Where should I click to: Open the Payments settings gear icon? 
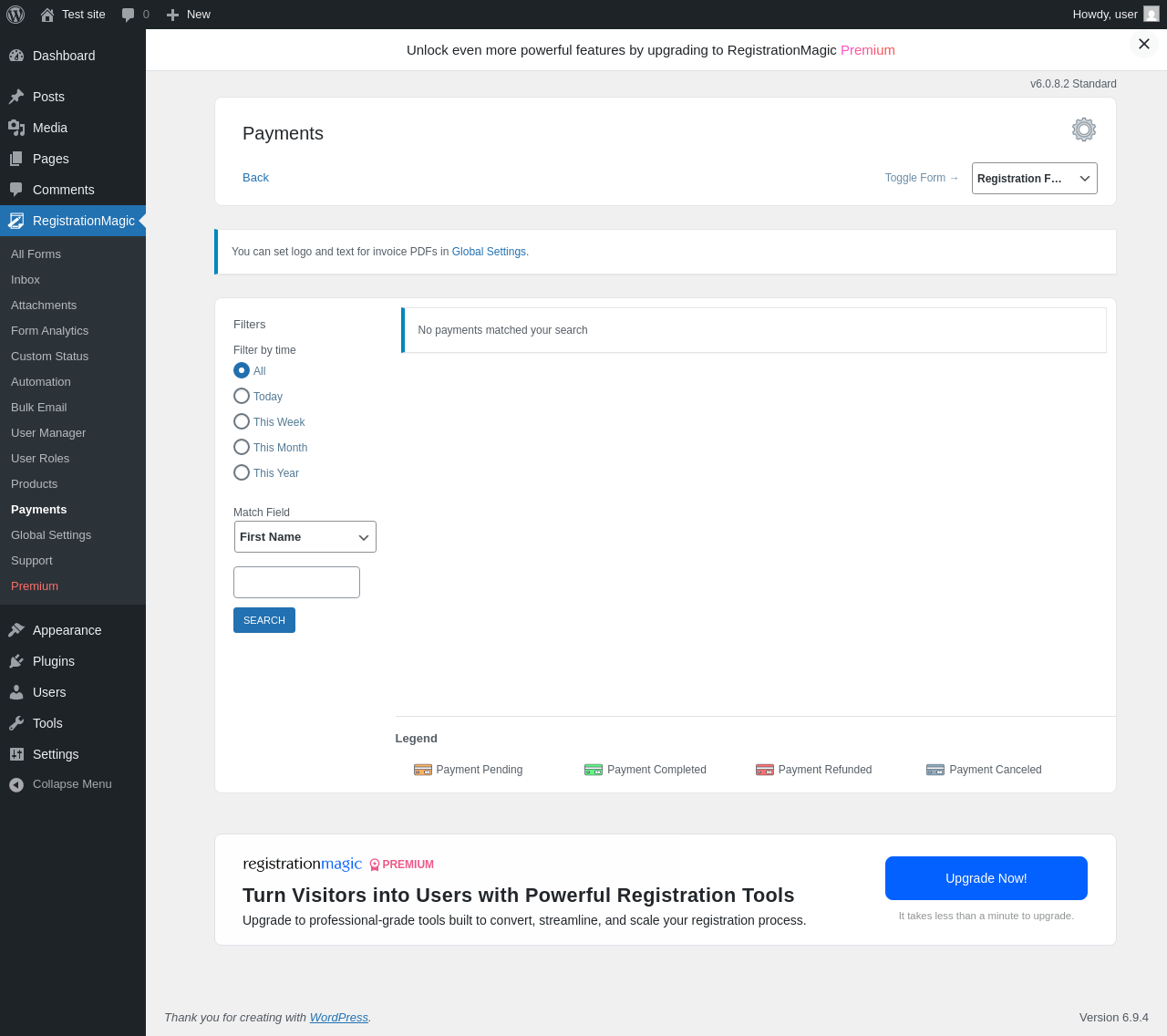click(x=1084, y=129)
